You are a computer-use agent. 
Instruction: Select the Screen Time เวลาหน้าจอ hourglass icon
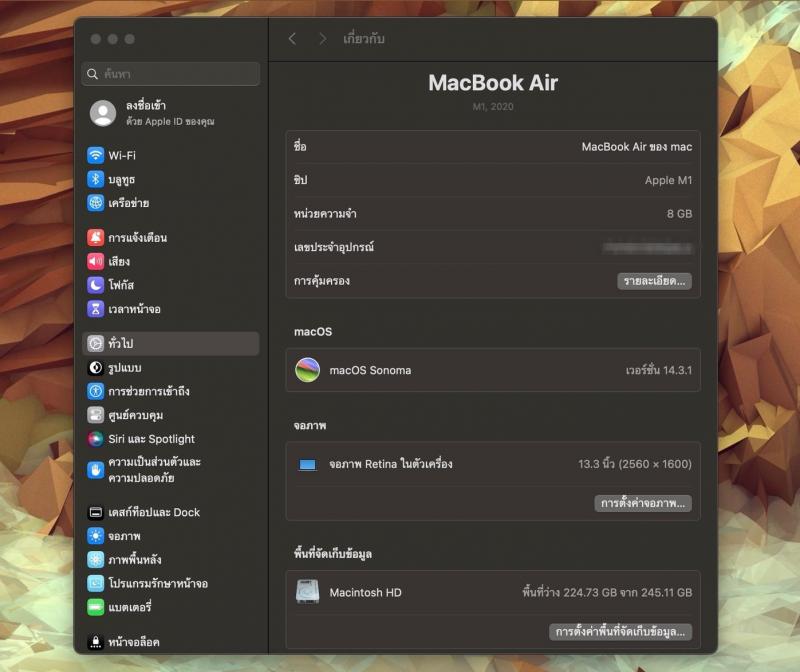click(x=95, y=309)
